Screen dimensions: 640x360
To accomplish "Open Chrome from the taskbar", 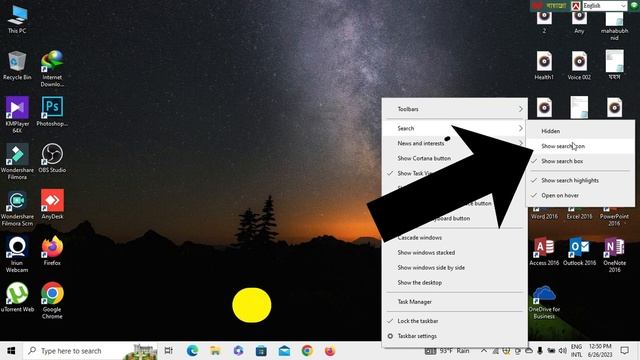I will (x=307, y=351).
